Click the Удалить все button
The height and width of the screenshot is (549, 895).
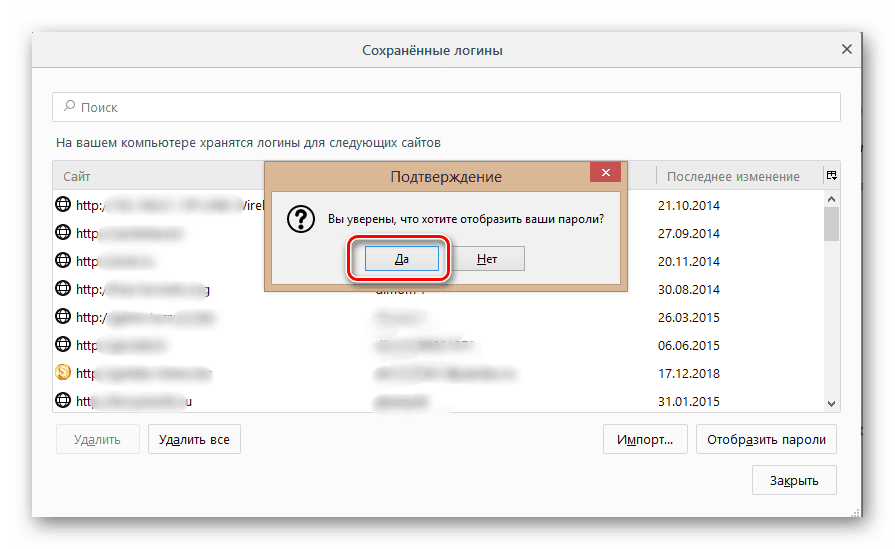coord(194,439)
